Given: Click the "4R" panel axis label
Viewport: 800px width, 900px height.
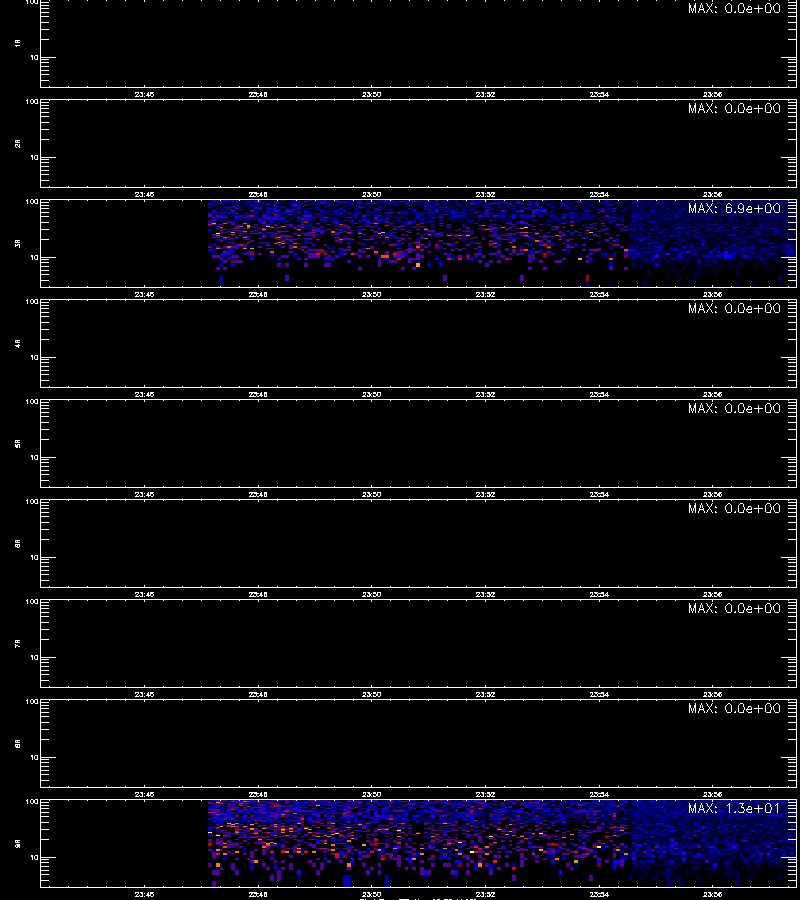Looking at the screenshot, I should pyautogui.click(x=18, y=343).
